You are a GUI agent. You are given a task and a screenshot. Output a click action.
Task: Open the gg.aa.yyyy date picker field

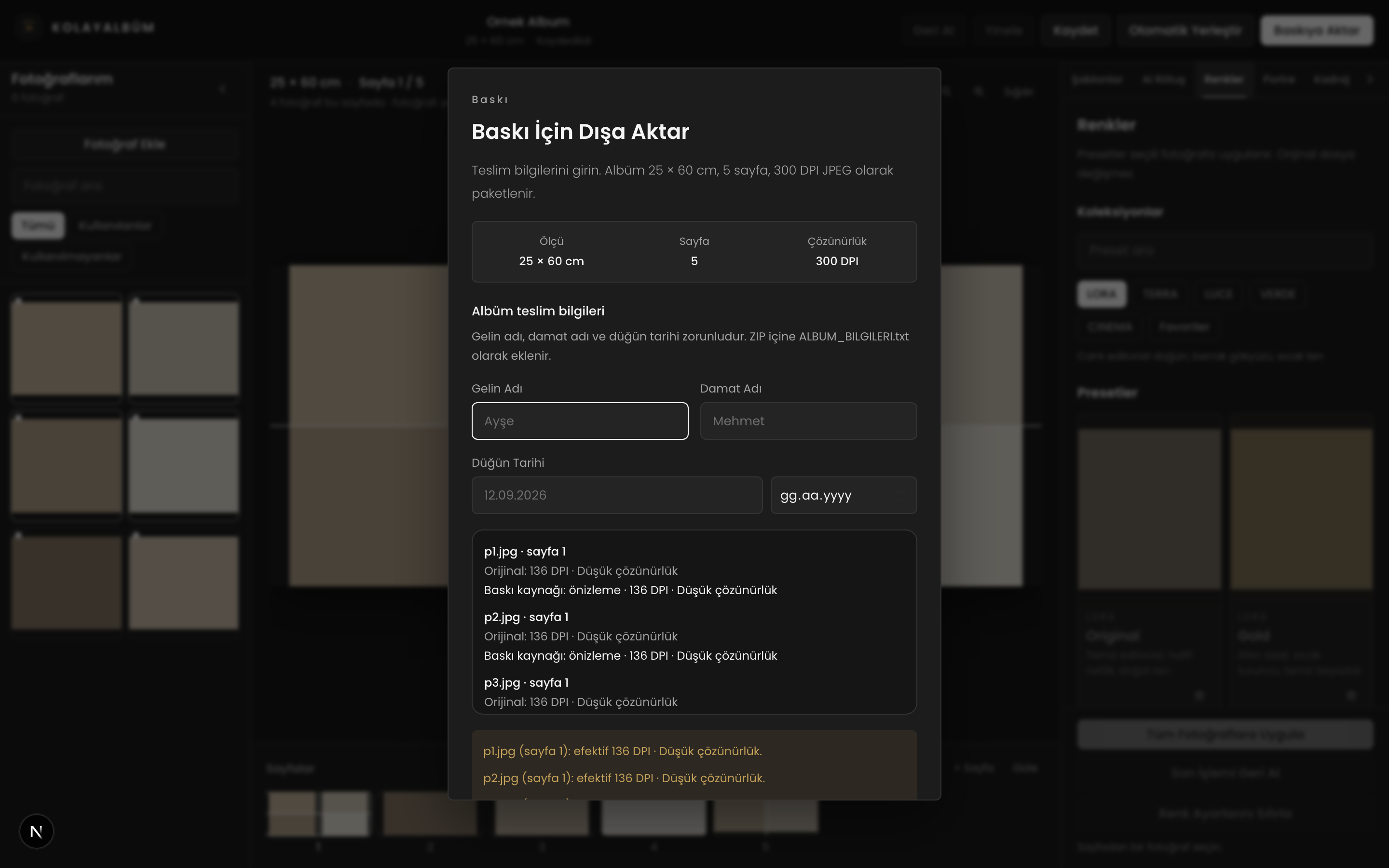(x=843, y=495)
